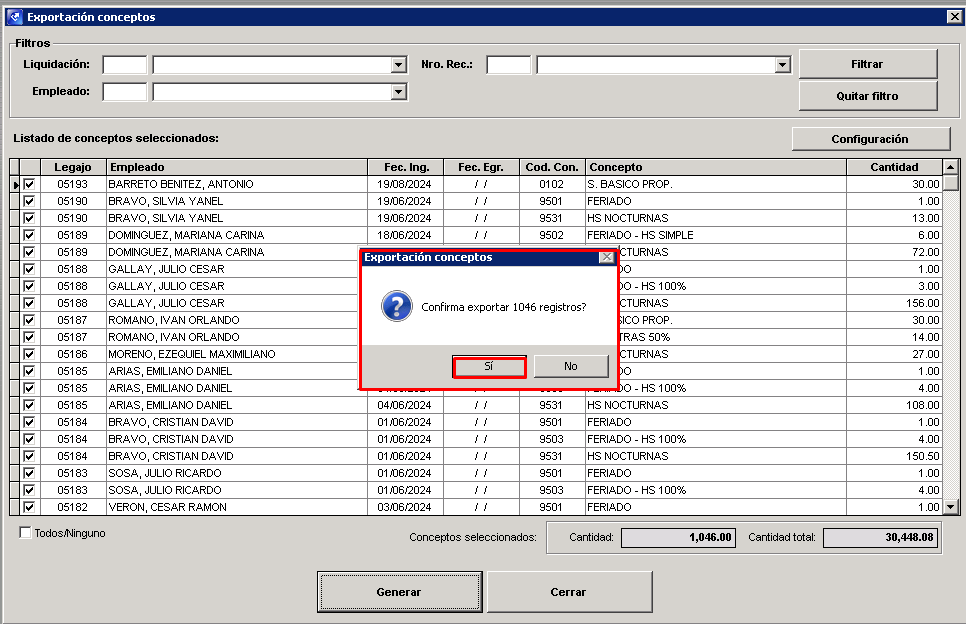Screen dimensions: 966x624
Task: Close the Exportación conceptos main window
Action: (954, 17)
